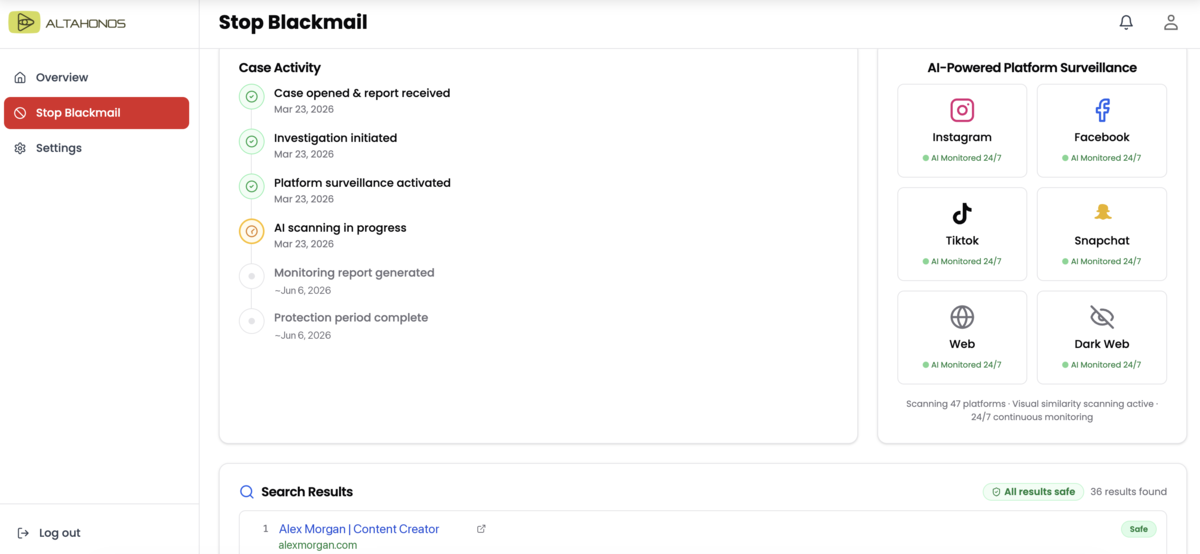Click the Snapchat ghost icon card
This screenshot has width=1200, height=554.
click(1101, 233)
